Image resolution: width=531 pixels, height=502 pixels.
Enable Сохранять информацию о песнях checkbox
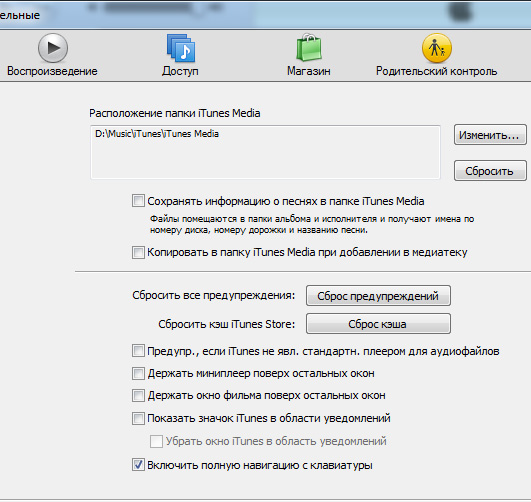point(138,201)
